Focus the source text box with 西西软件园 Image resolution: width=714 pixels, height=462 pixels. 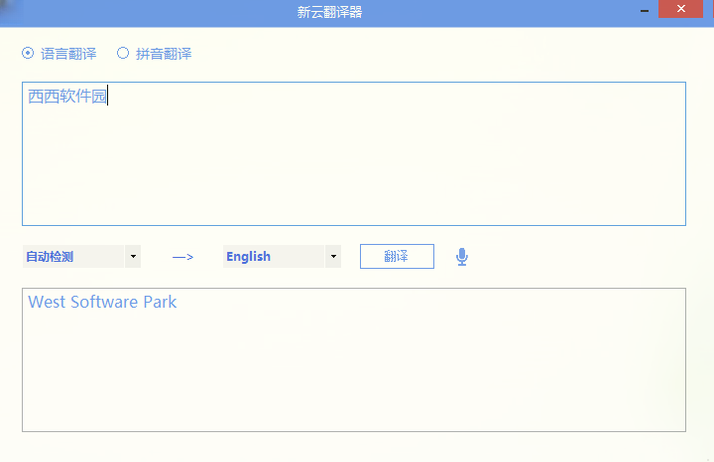354,154
